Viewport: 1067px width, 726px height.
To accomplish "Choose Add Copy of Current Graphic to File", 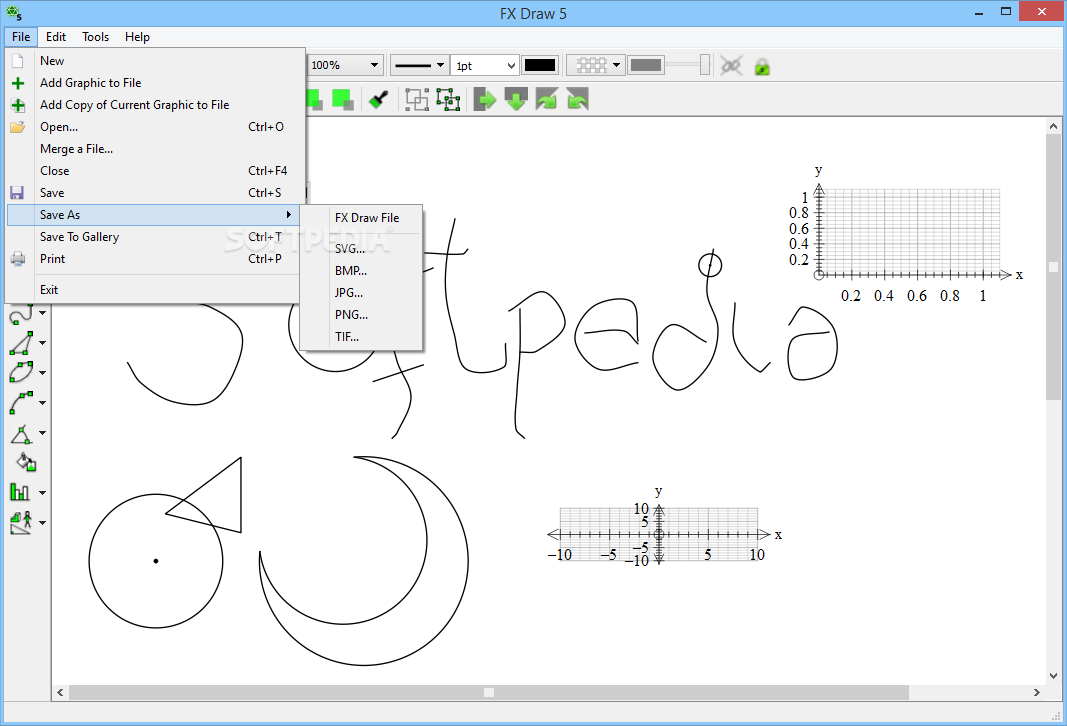I will (x=155, y=105).
